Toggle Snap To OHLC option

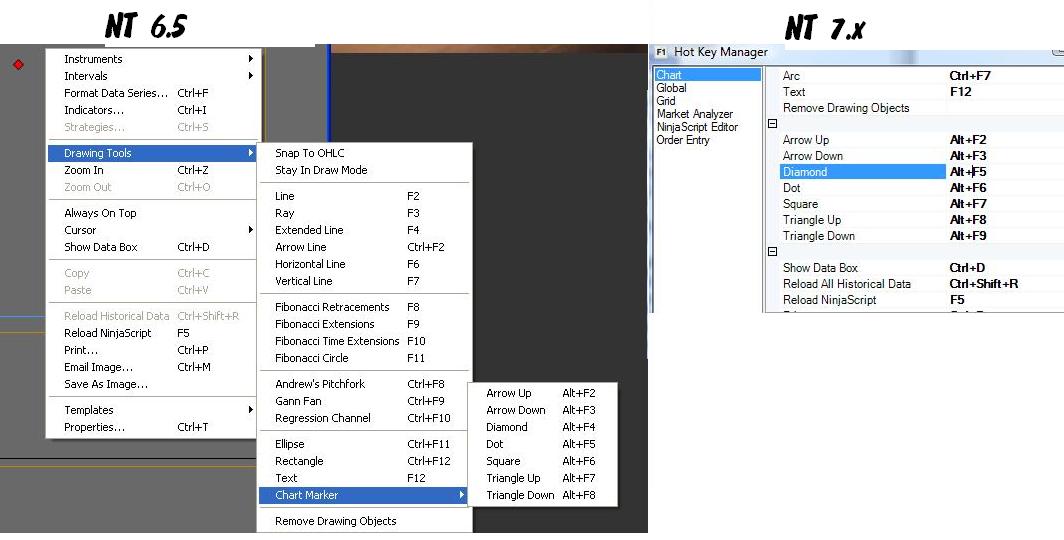point(365,153)
